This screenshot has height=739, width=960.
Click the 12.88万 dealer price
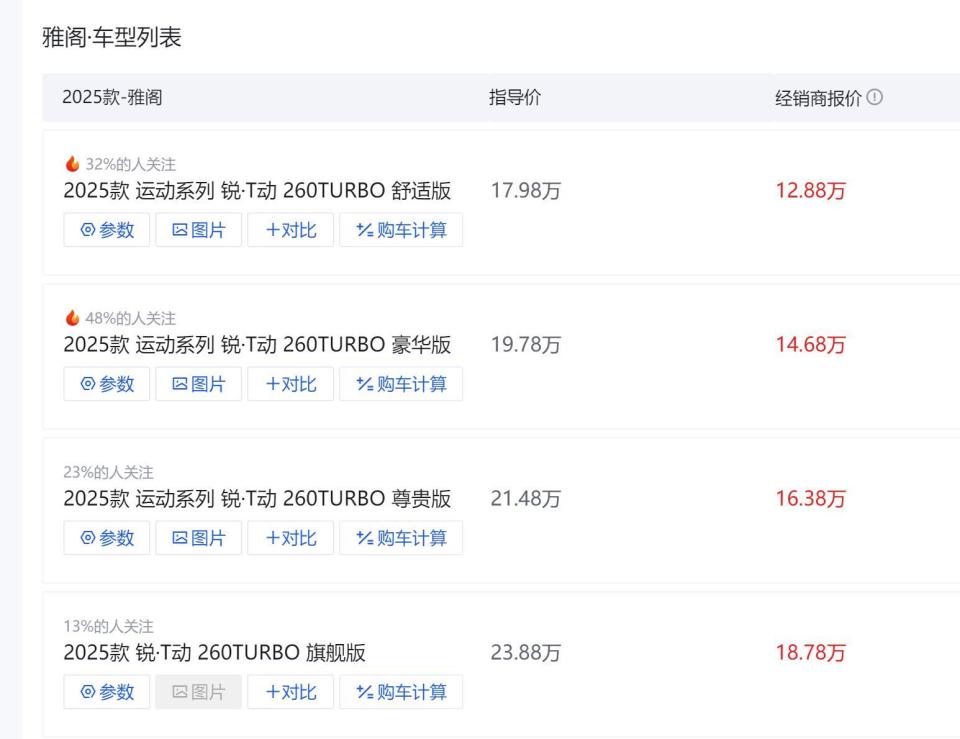click(811, 192)
